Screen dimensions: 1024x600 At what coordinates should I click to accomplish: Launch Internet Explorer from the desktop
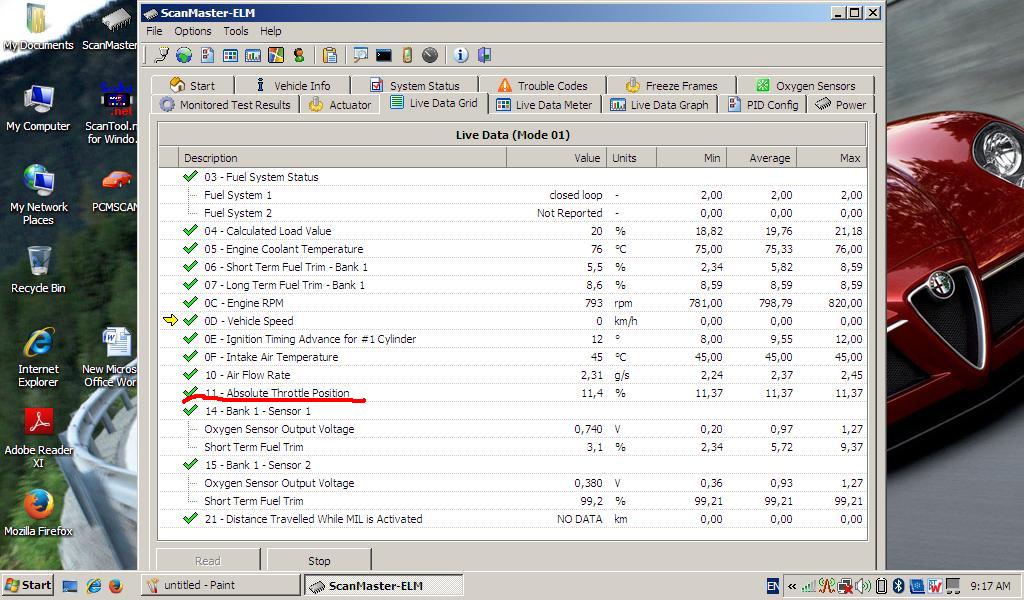click(x=38, y=358)
